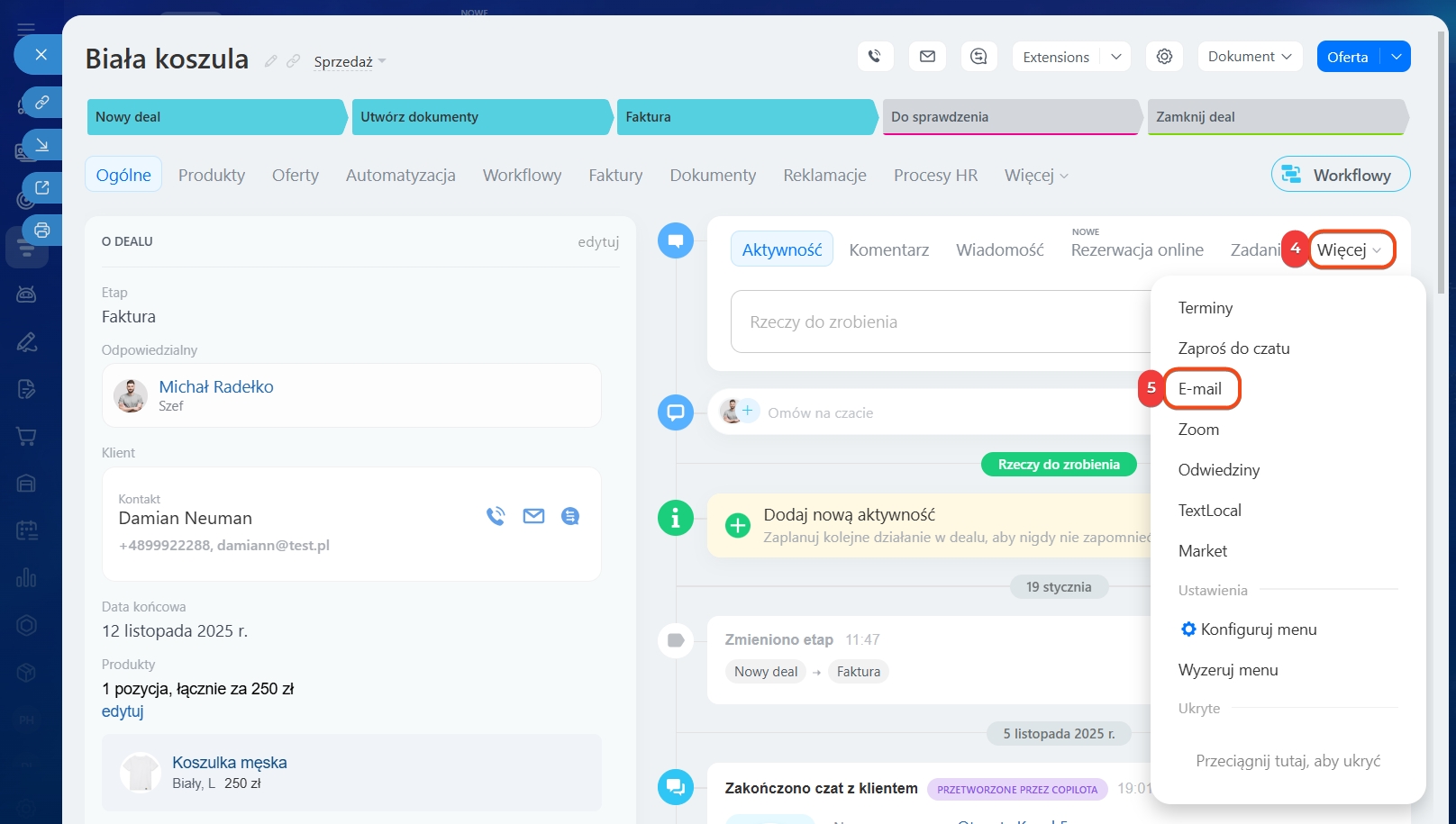Expand the Dokument dropdown
The height and width of the screenshot is (824, 1456).
1249,57
